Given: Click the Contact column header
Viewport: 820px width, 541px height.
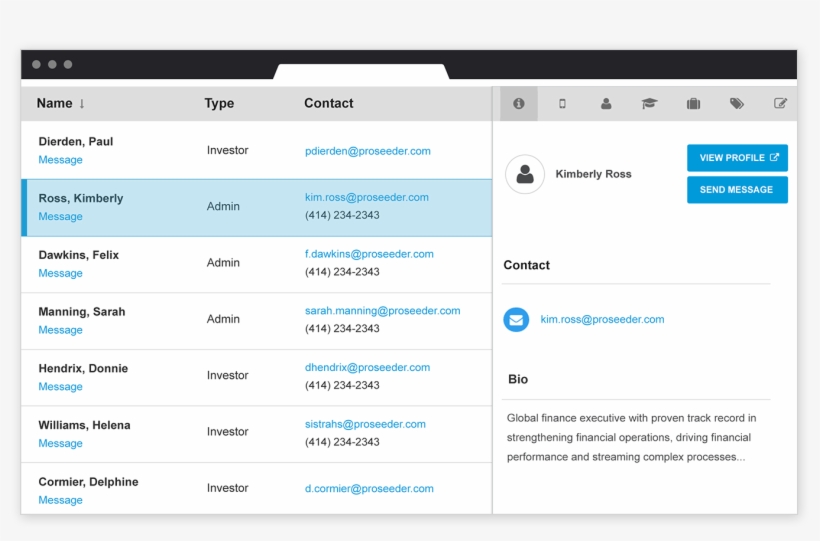Looking at the screenshot, I should (x=329, y=103).
